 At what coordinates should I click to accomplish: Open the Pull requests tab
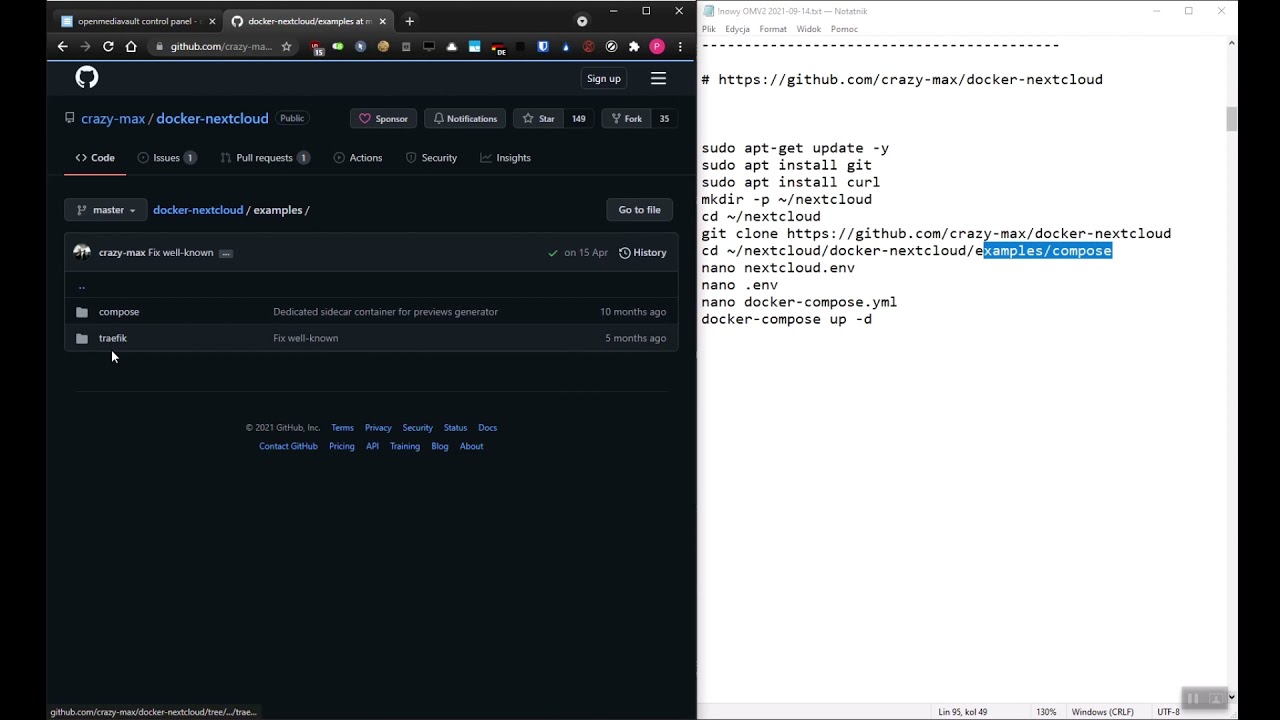pos(265,158)
